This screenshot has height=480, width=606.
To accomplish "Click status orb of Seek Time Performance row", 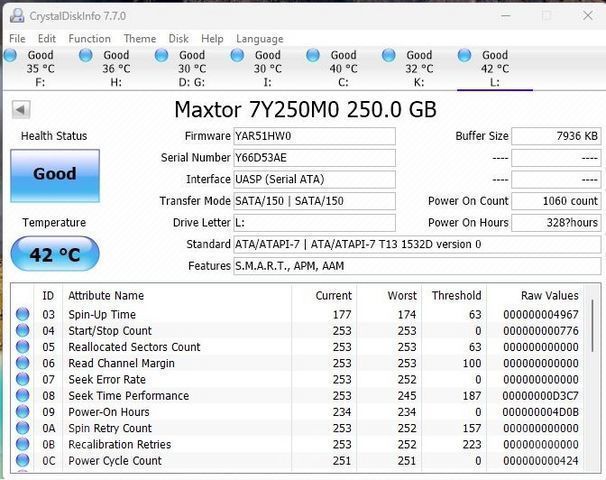I will [x=22, y=395].
